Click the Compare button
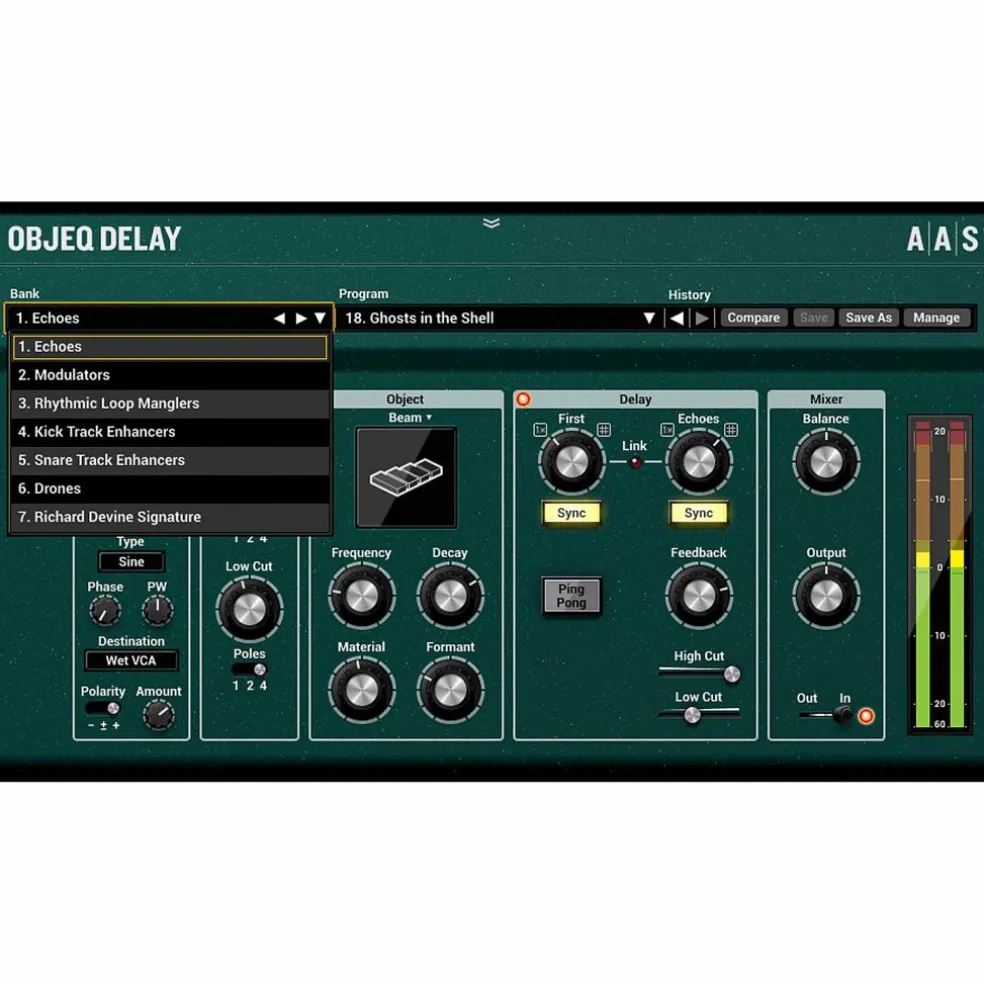984x984 pixels. 753,318
